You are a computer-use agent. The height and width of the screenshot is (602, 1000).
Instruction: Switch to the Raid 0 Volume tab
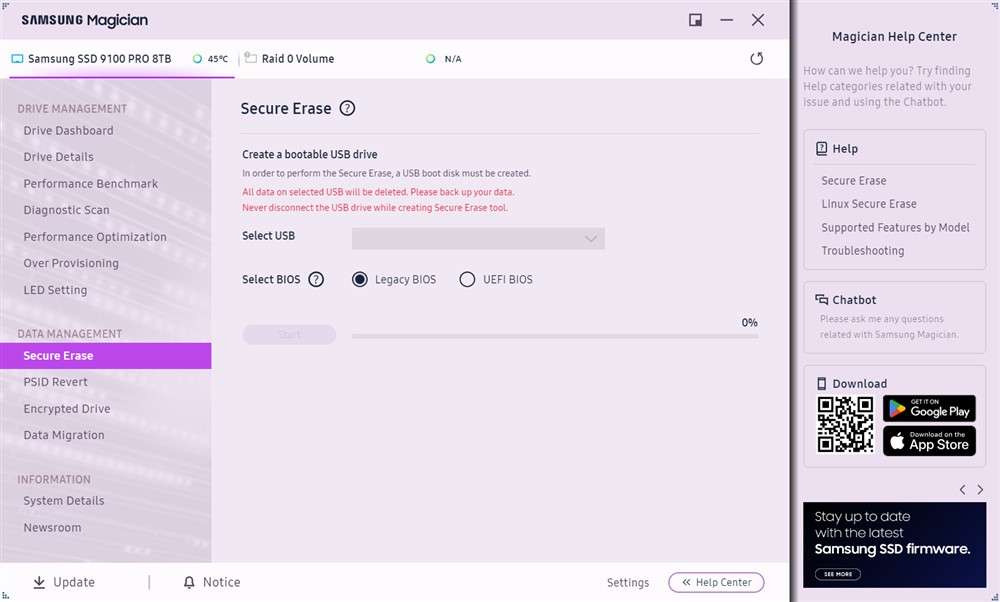pyautogui.click(x=297, y=59)
